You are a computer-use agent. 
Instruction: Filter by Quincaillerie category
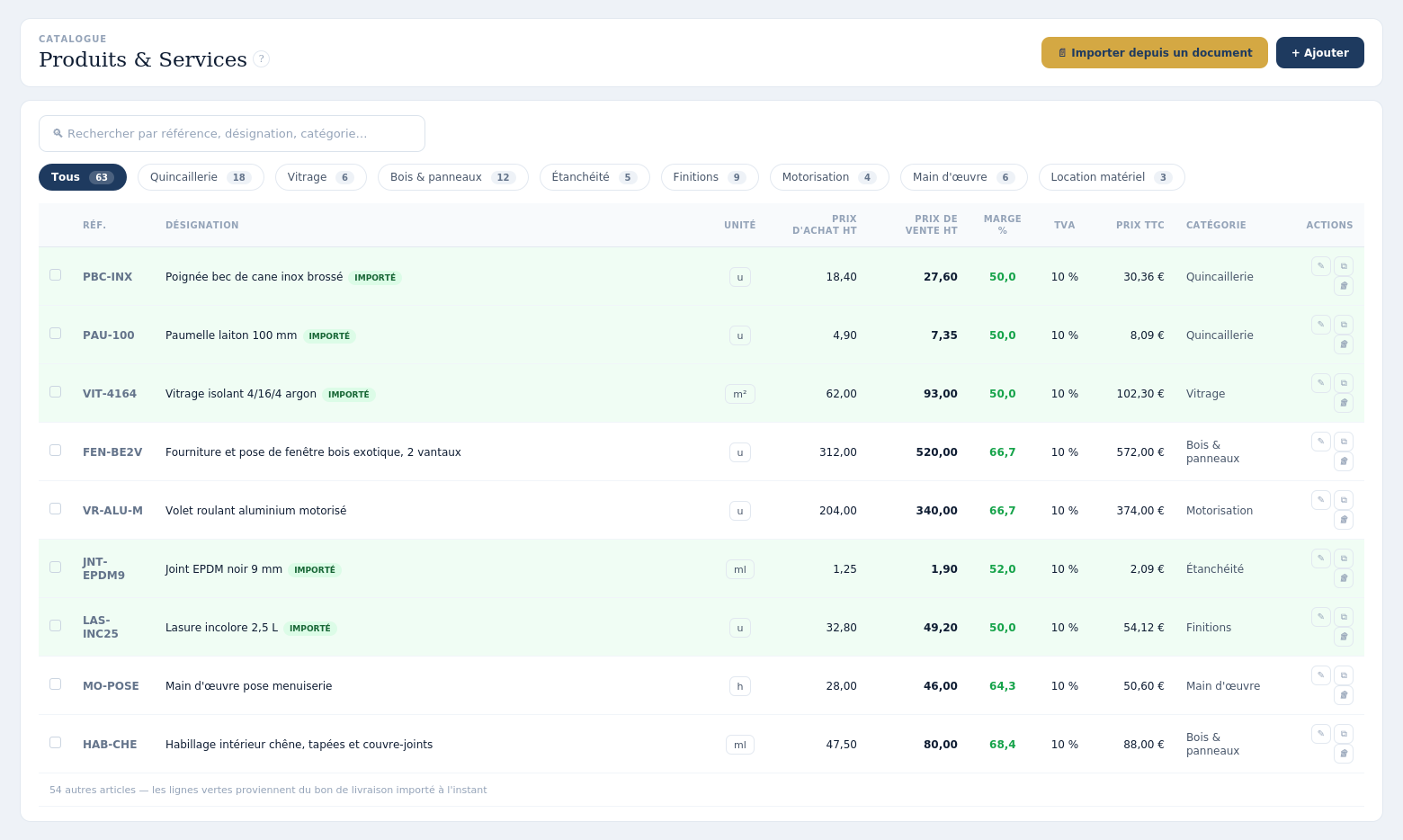(x=201, y=177)
